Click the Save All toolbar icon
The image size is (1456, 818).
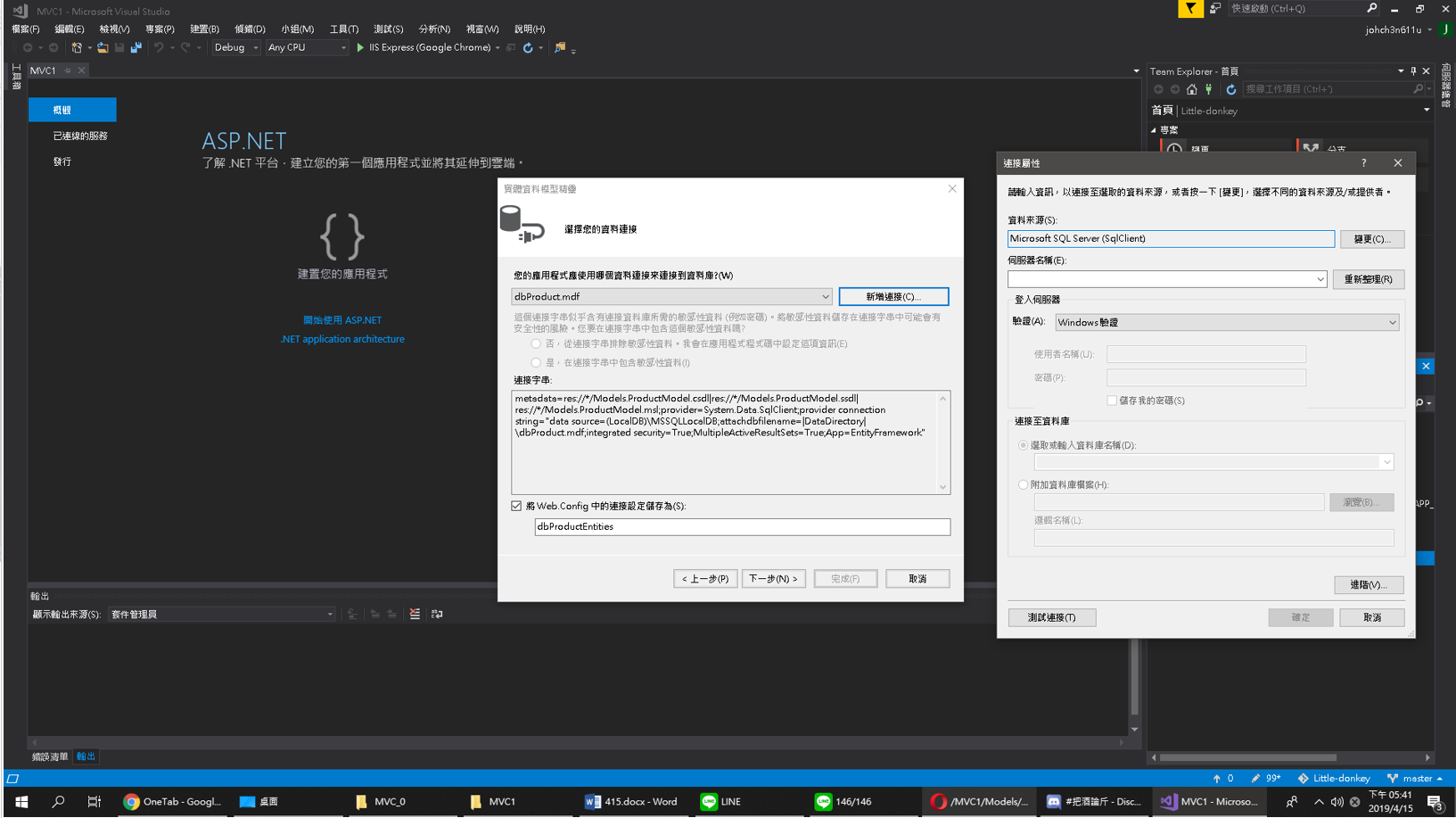click(x=136, y=47)
